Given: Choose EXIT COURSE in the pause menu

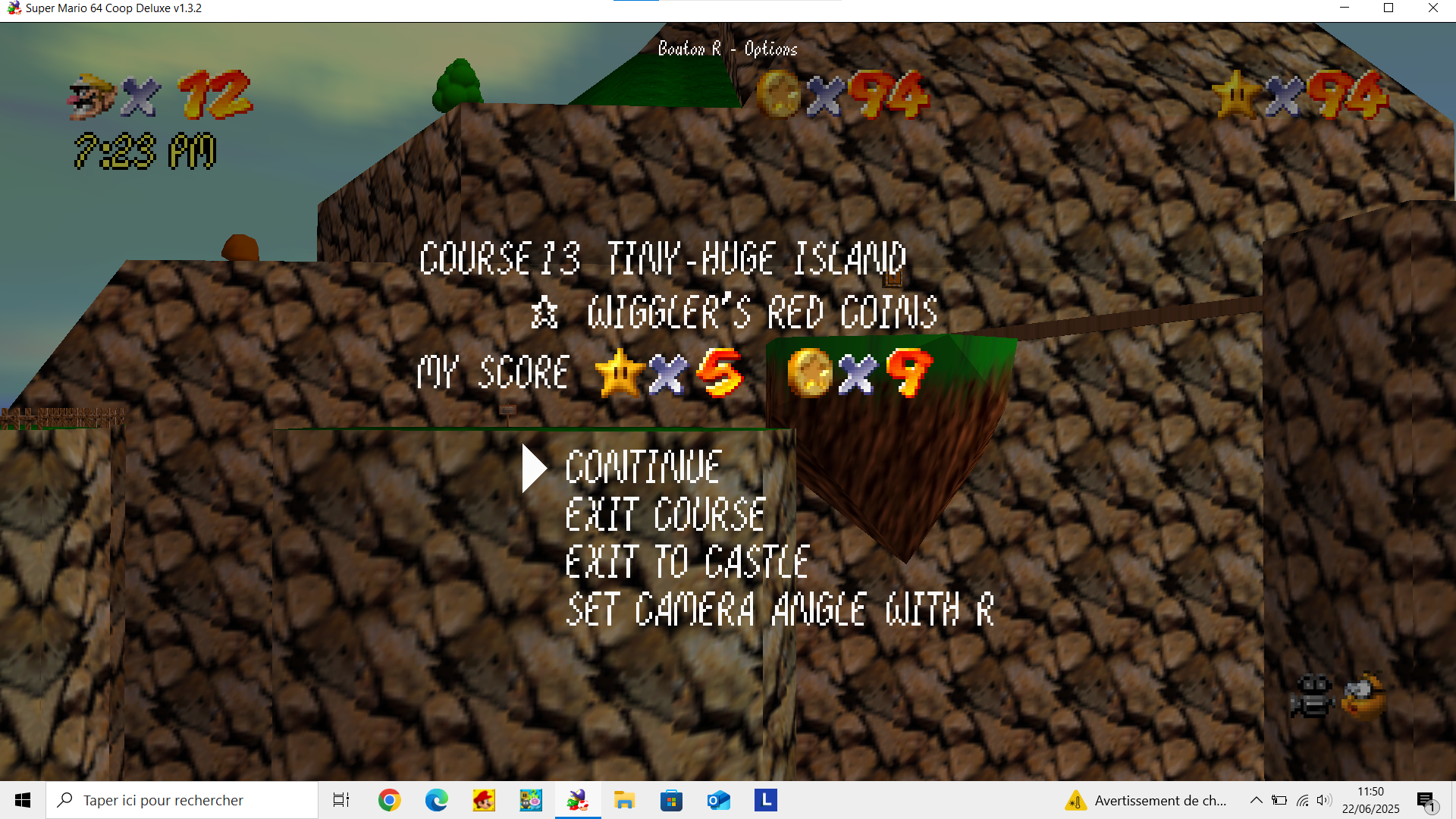Looking at the screenshot, I should tap(665, 515).
